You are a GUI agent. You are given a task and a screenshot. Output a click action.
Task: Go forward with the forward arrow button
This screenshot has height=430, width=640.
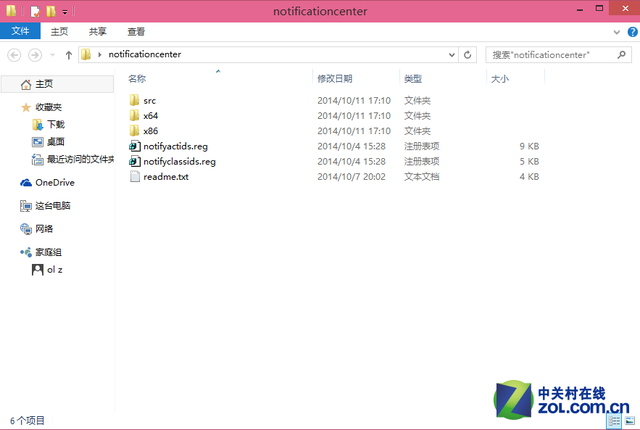tap(35, 55)
